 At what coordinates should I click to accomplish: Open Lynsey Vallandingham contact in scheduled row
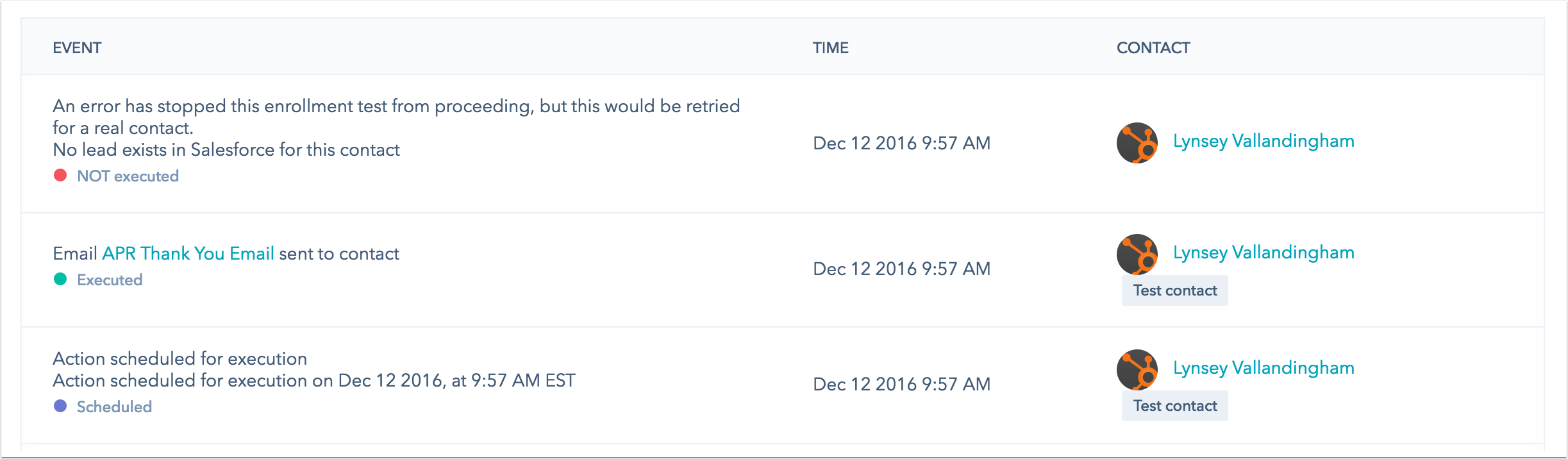pos(1264,368)
